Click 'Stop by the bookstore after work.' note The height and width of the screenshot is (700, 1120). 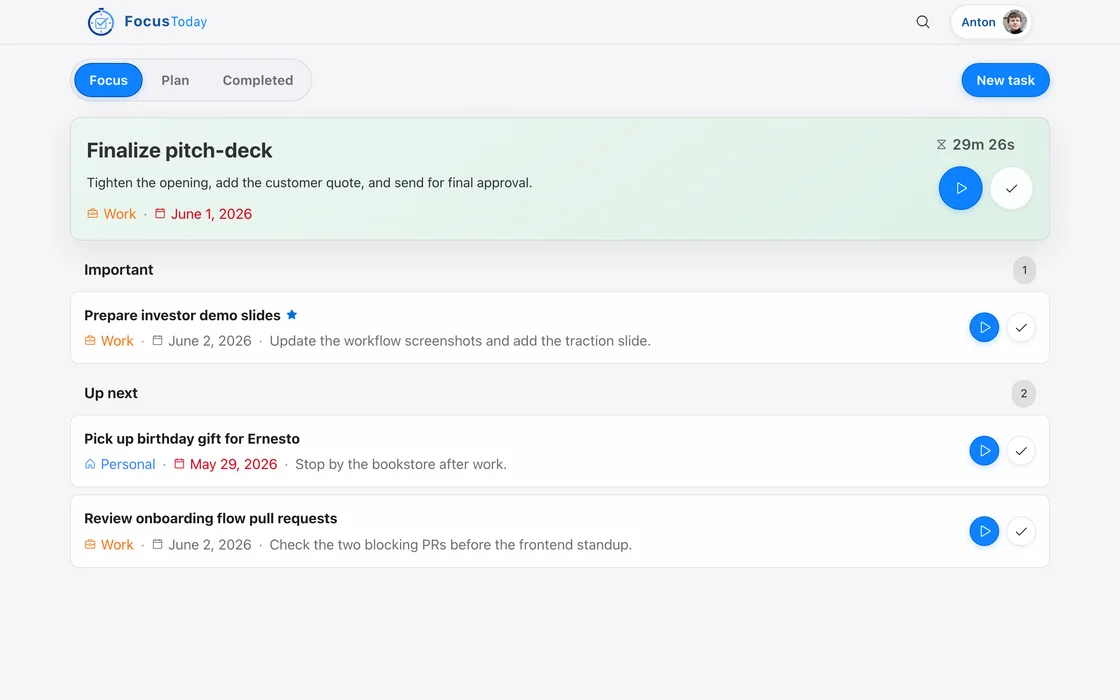tap(401, 464)
